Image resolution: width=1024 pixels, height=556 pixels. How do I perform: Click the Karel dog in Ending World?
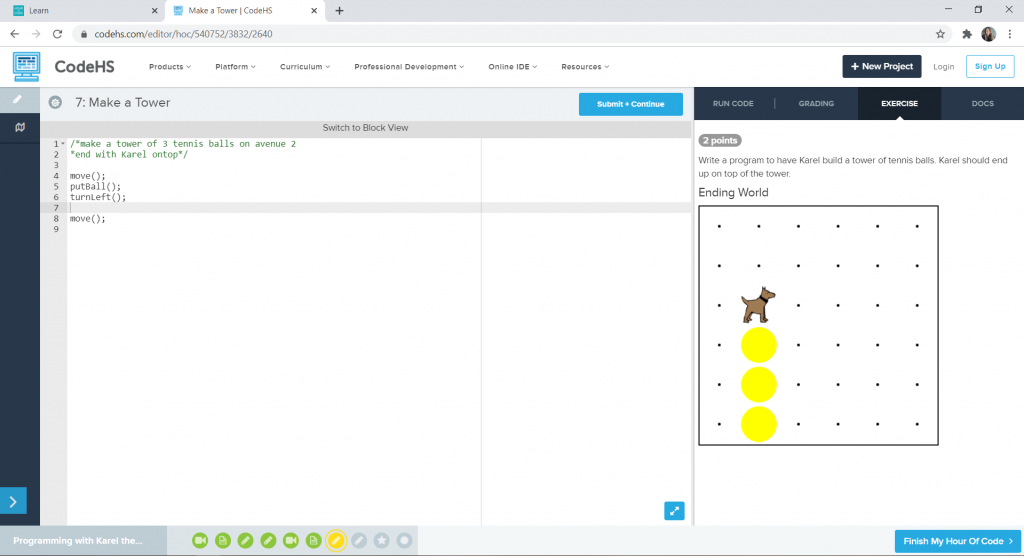pyautogui.click(x=758, y=304)
